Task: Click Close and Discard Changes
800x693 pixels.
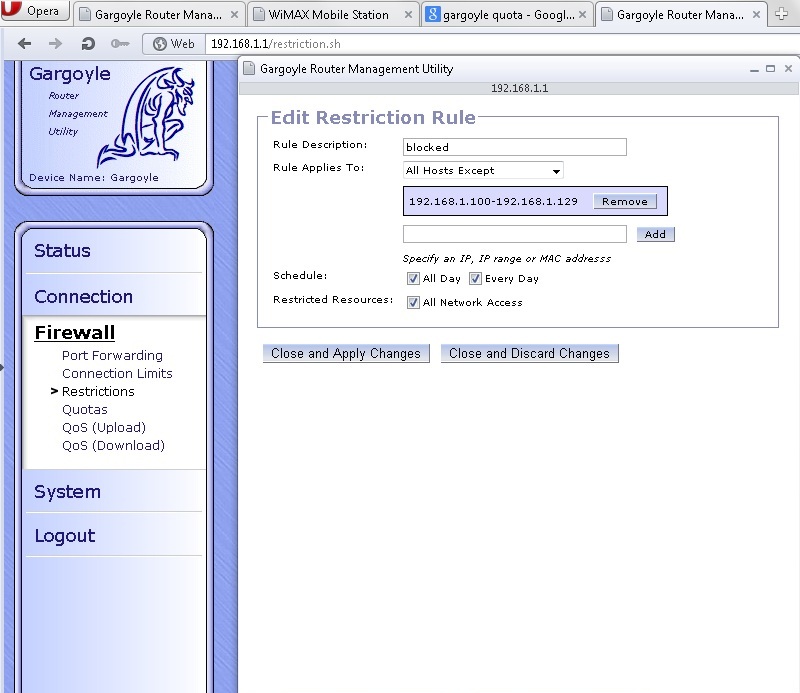Action: (x=529, y=353)
